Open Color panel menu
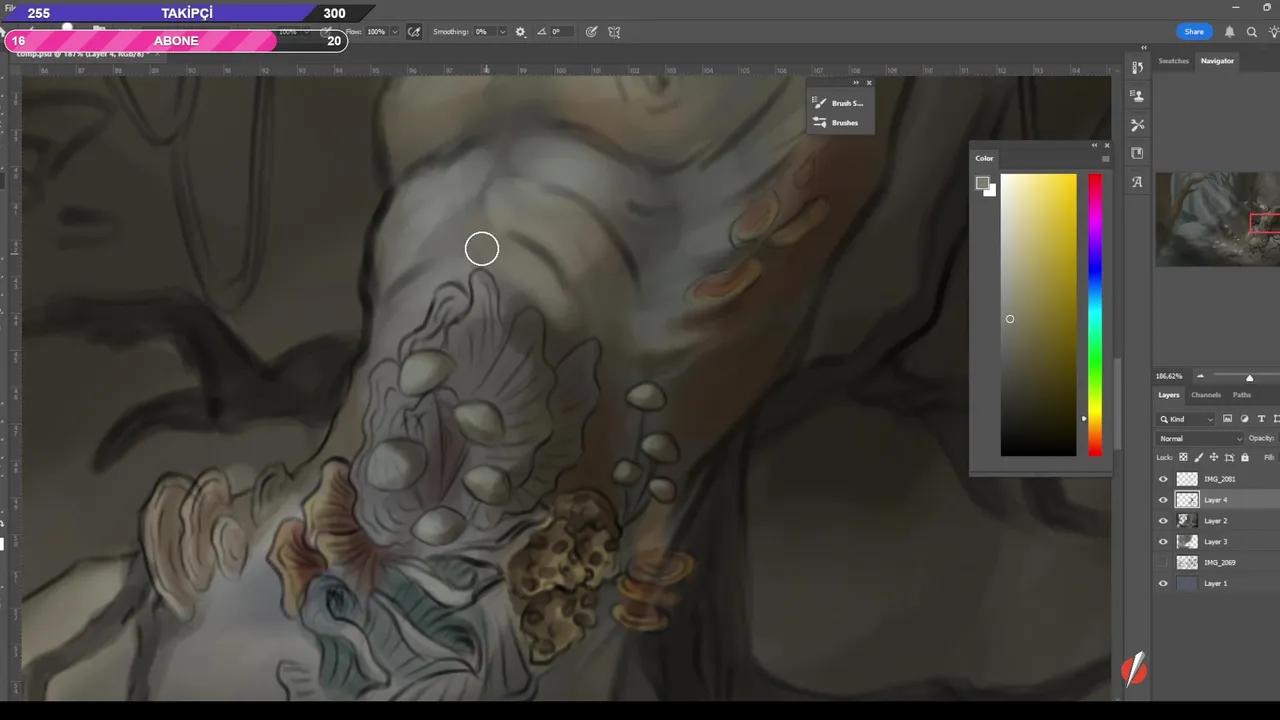 [x=1105, y=158]
